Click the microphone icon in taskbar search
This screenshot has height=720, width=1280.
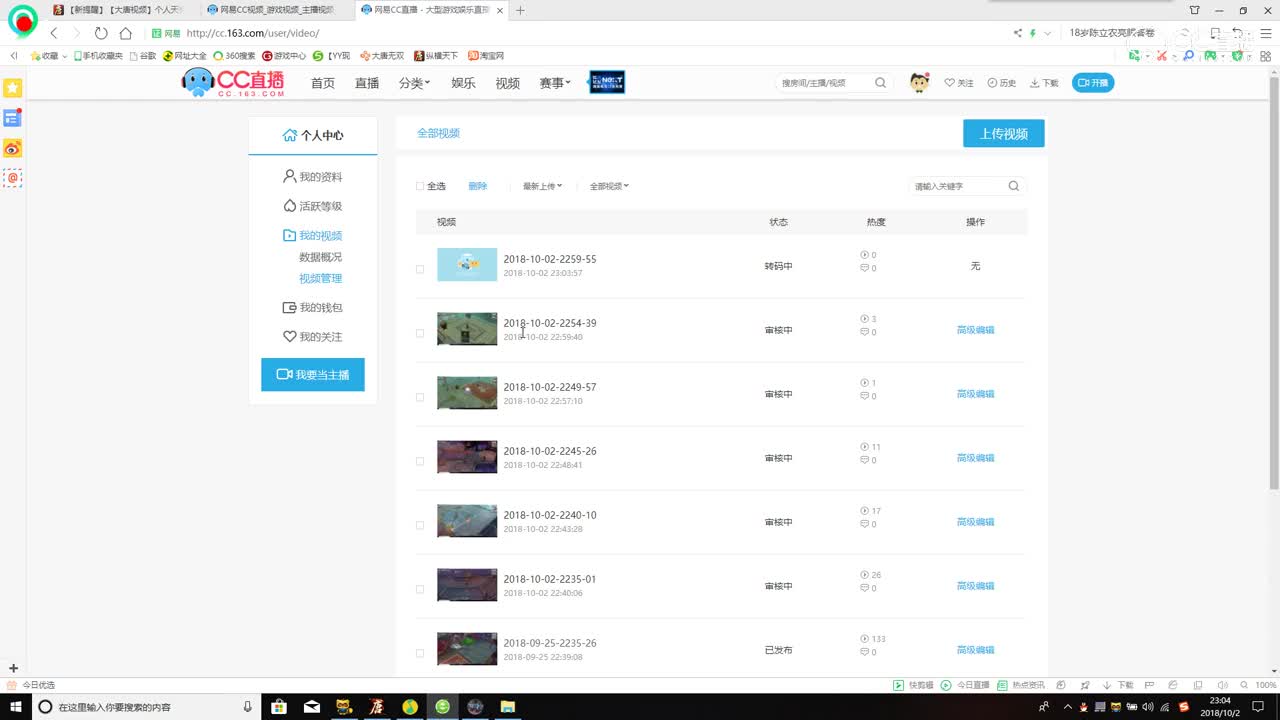[247, 707]
